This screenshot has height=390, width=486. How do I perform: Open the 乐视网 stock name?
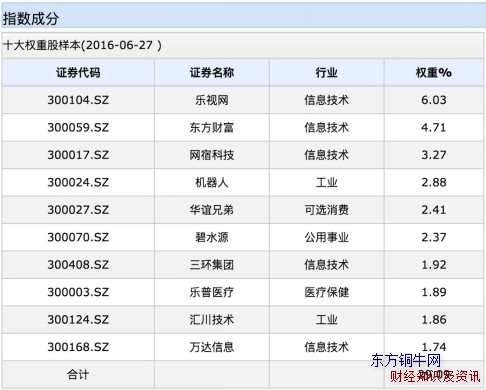click(x=212, y=100)
